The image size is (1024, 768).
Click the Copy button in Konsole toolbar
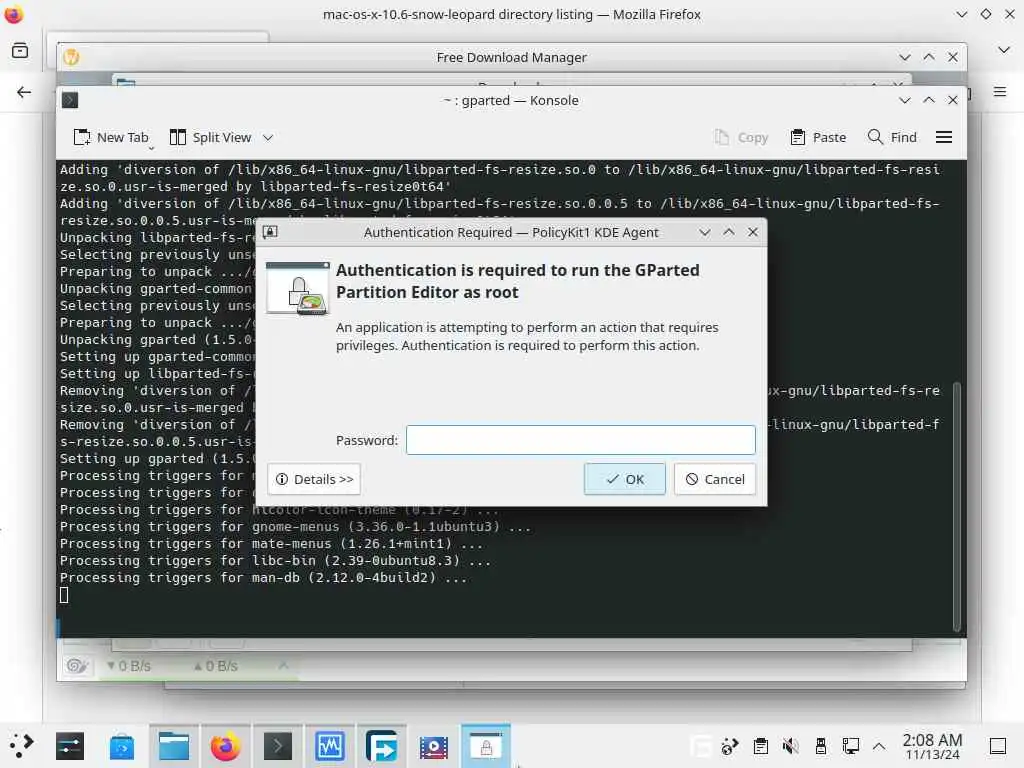(x=742, y=137)
